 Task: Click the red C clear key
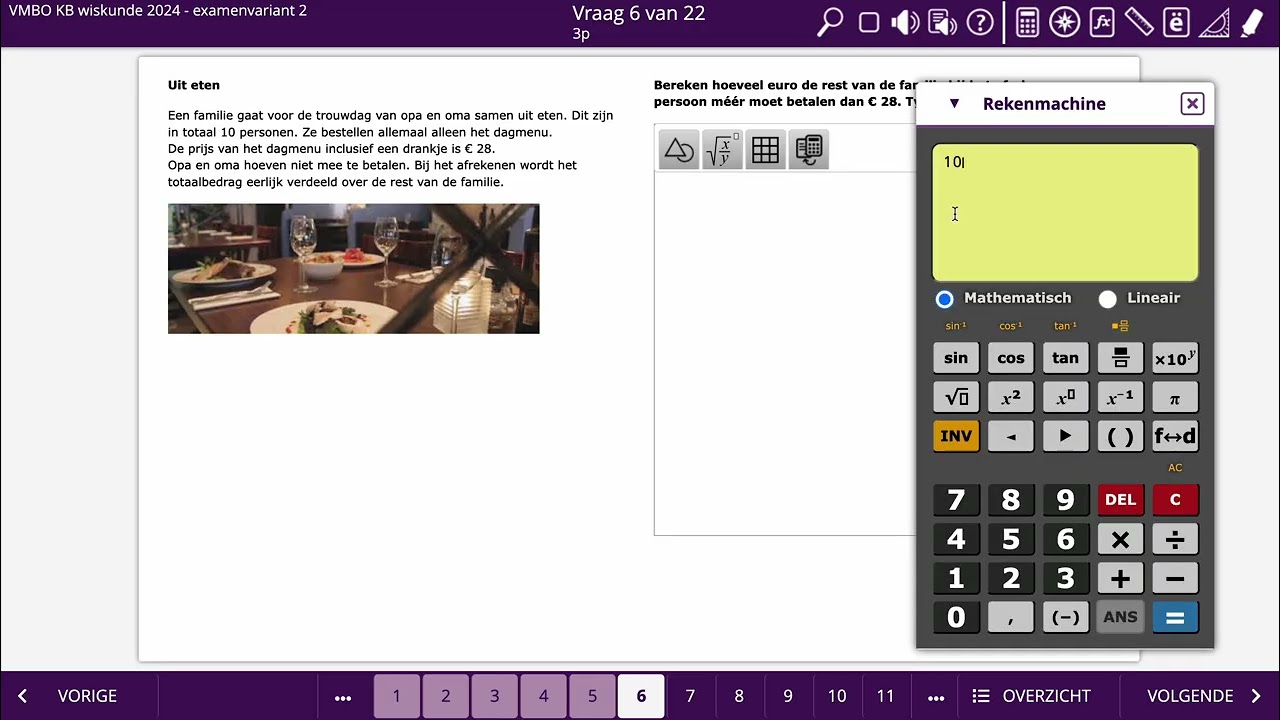click(x=1175, y=500)
